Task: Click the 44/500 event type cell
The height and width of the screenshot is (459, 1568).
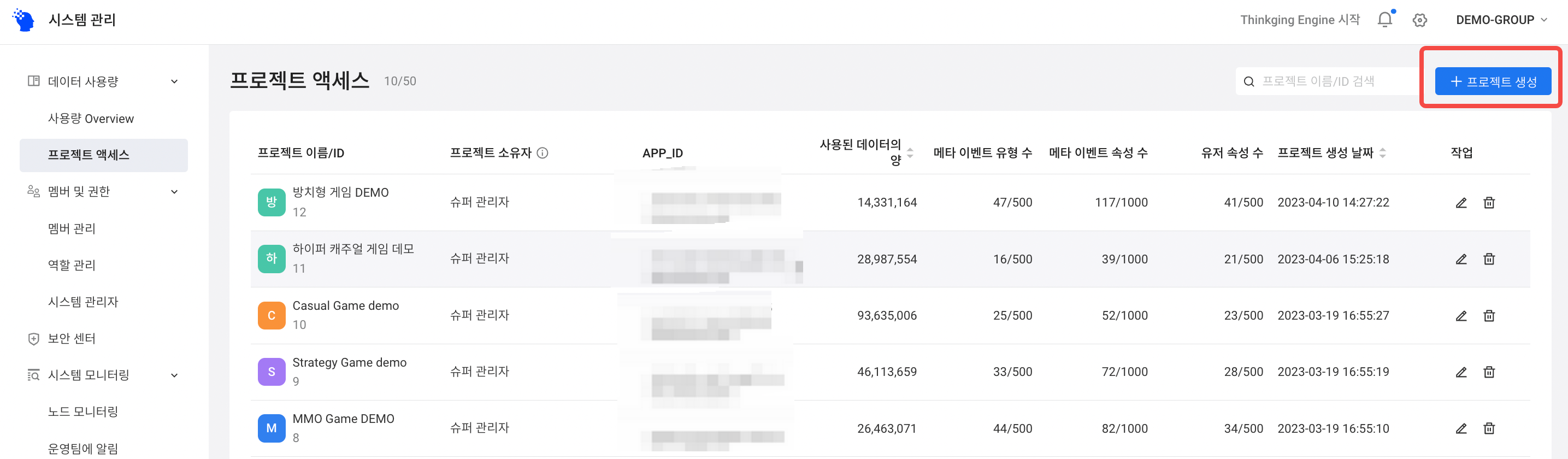Action: (1012, 428)
